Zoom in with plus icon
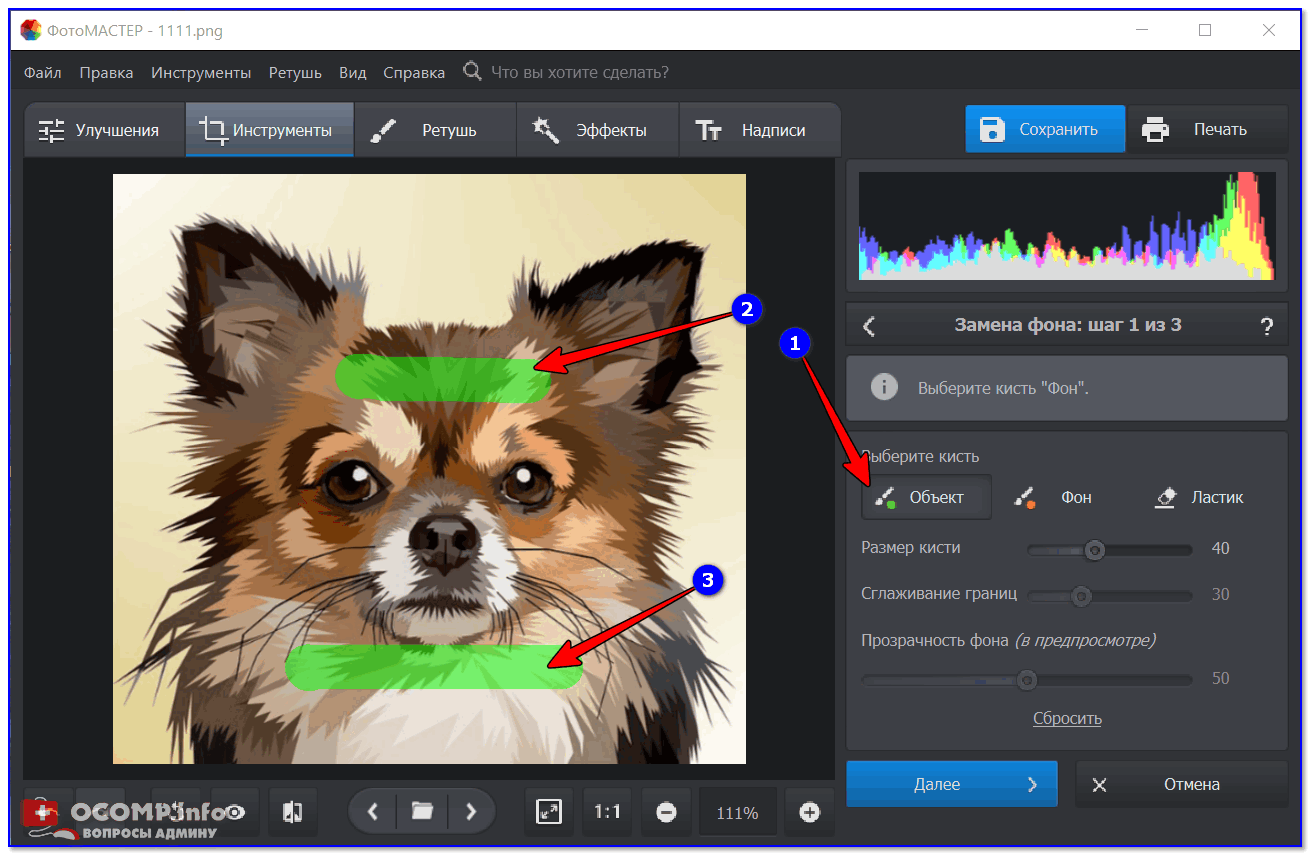 tap(810, 812)
